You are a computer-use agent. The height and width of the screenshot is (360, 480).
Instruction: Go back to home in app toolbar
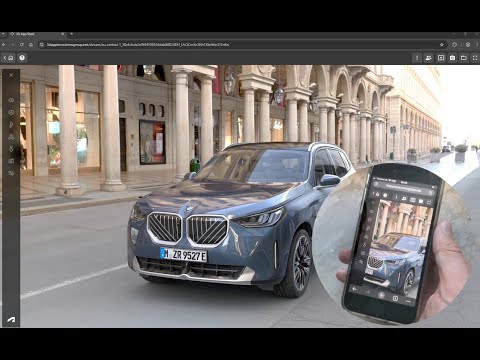point(8,58)
